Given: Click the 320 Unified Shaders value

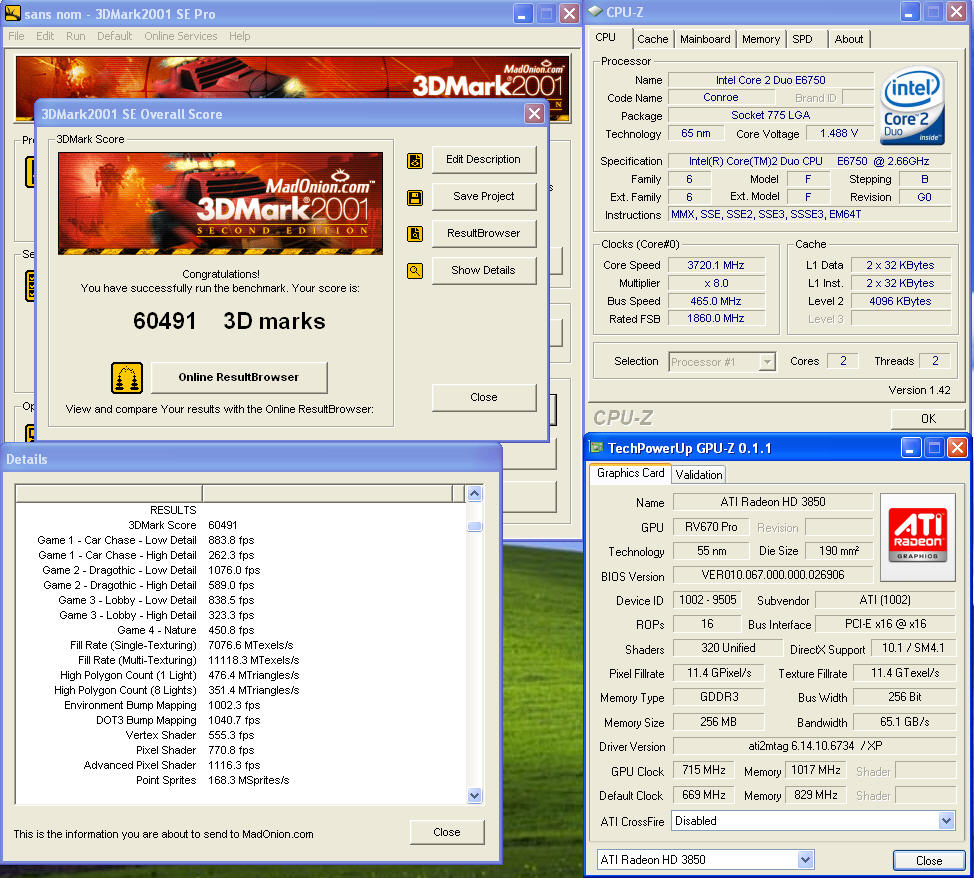Looking at the screenshot, I should [728, 648].
